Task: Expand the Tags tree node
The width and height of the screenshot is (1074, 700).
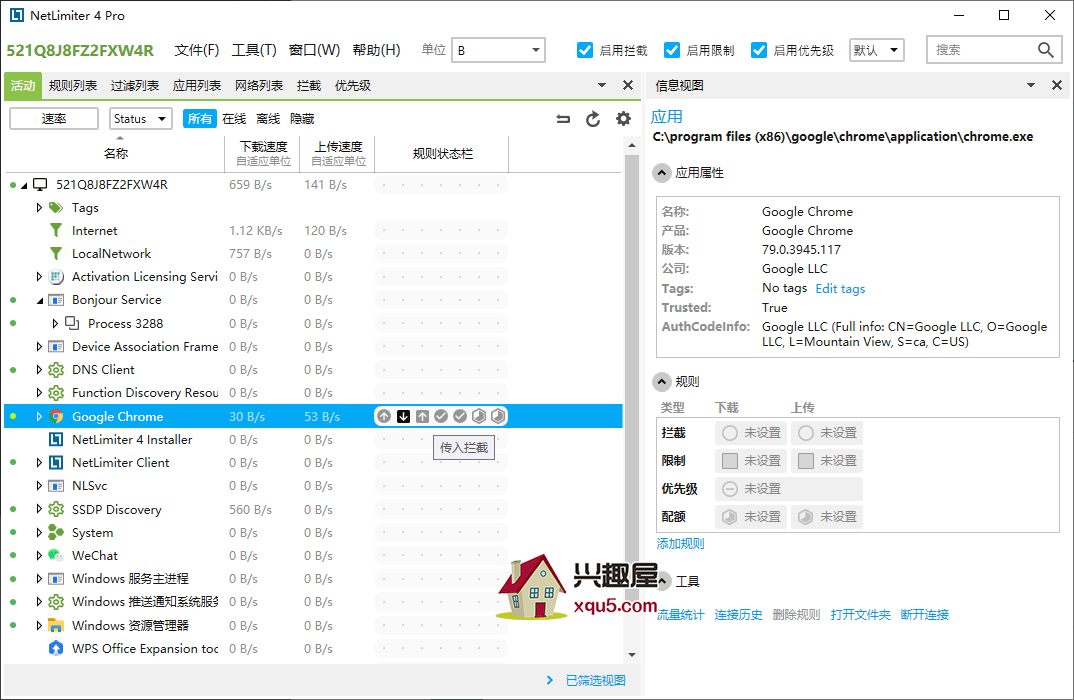Action: pyautogui.click(x=39, y=208)
